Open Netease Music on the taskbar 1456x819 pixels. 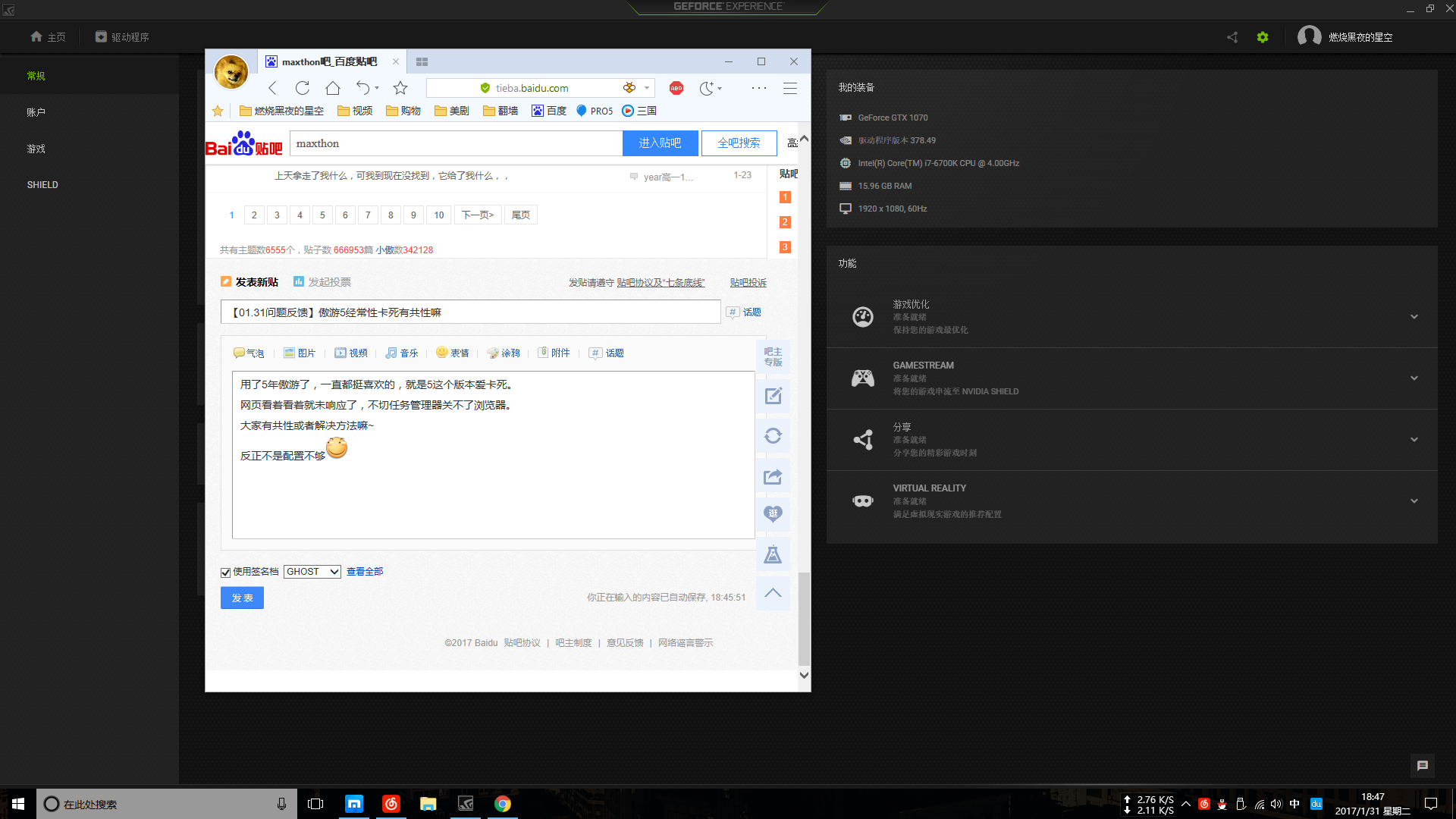[x=391, y=804]
